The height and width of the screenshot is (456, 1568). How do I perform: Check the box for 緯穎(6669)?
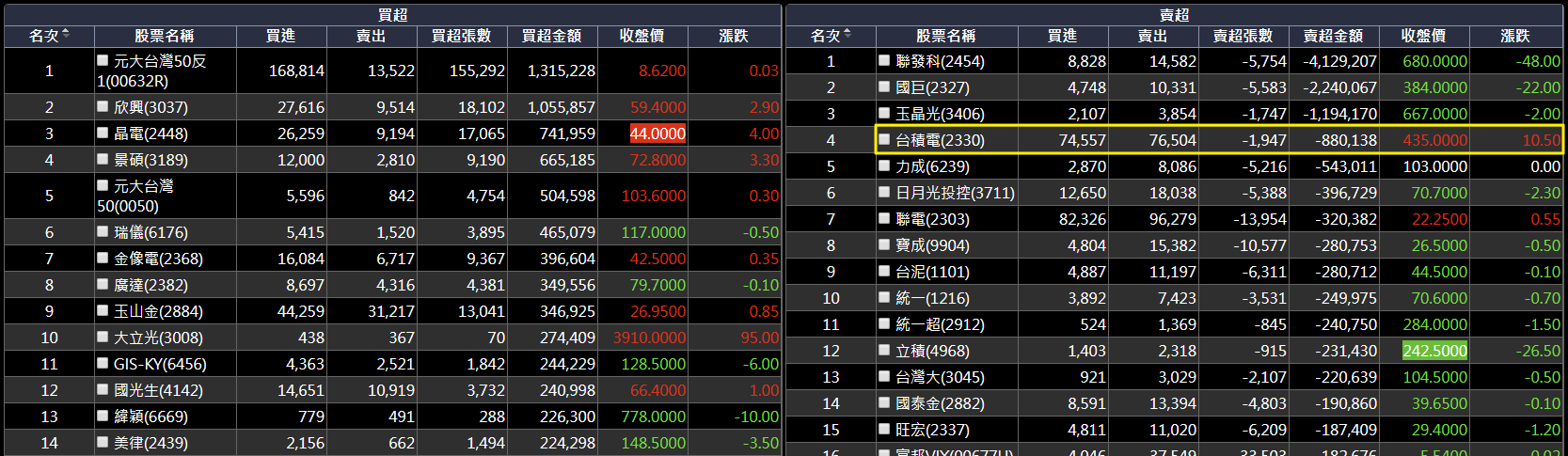click(x=103, y=416)
